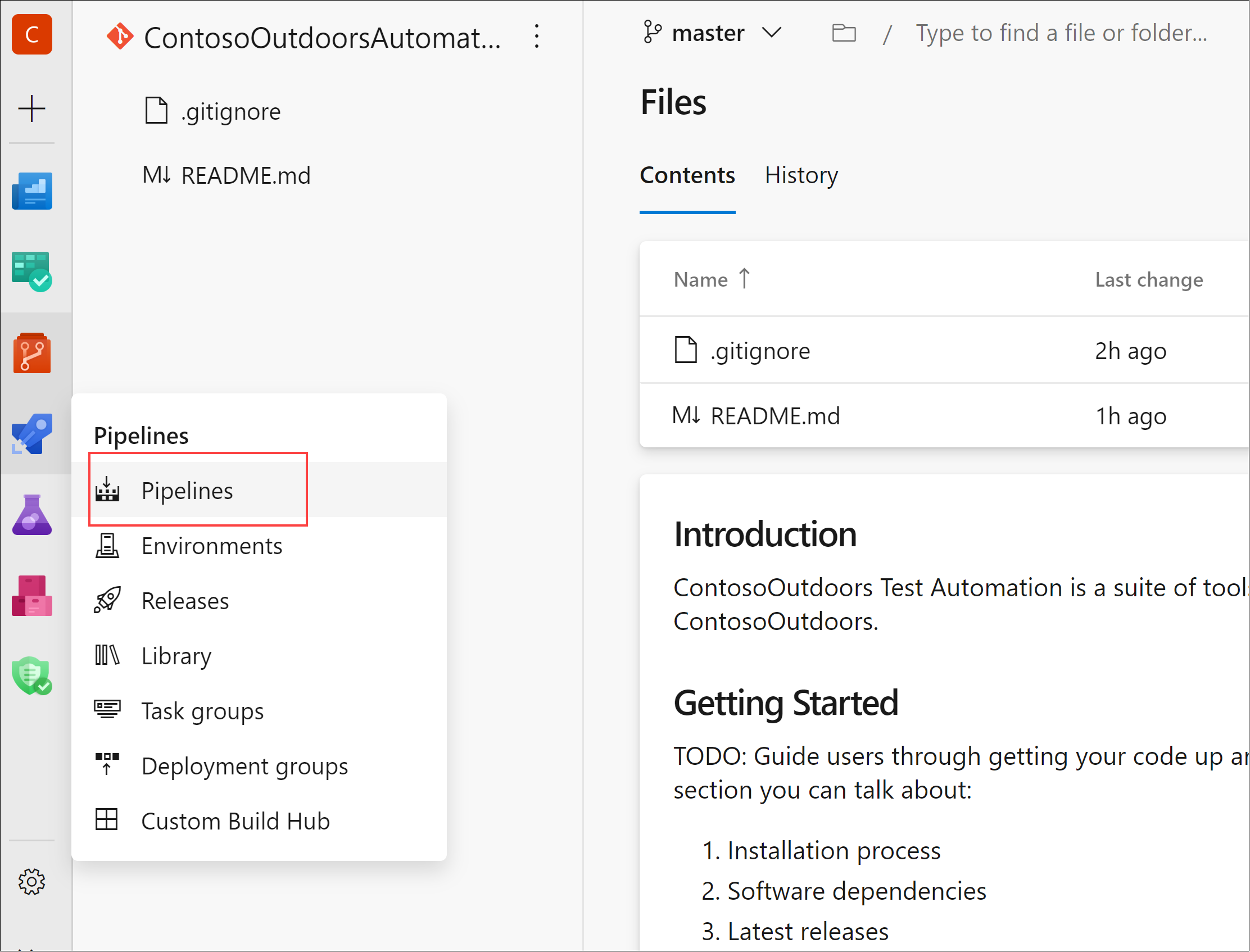Open the Boards sidebar icon
The height and width of the screenshot is (952, 1250).
(31, 271)
